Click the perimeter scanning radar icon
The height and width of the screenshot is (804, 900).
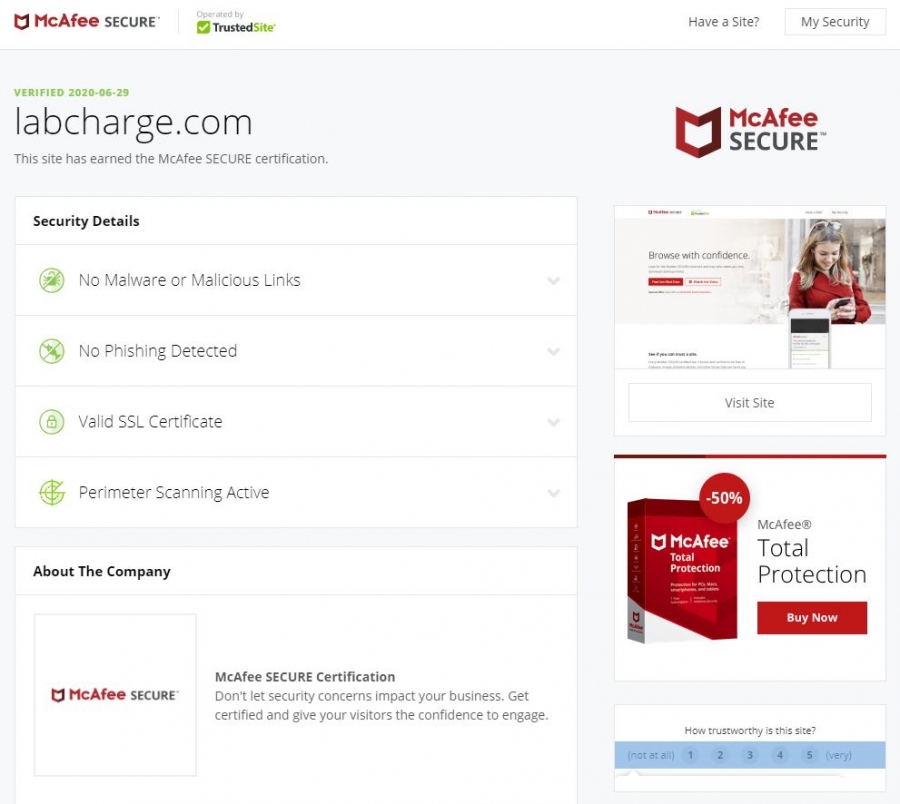coord(52,492)
